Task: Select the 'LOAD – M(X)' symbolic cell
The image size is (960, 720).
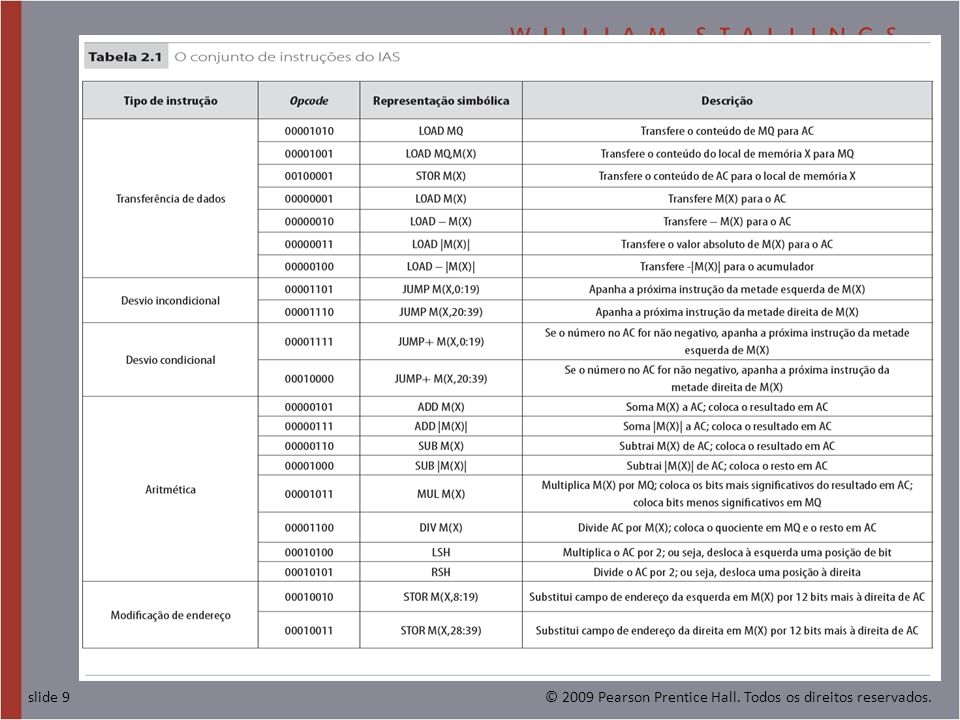Action: pyautogui.click(x=441, y=222)
